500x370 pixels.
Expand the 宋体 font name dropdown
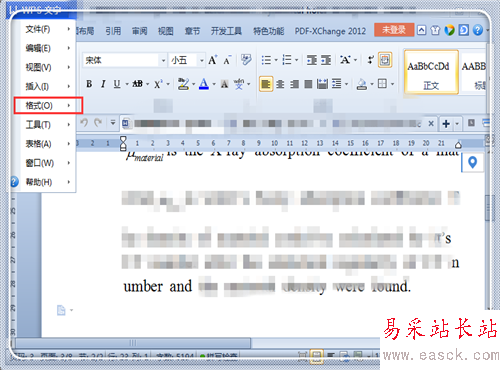[163, 60]
